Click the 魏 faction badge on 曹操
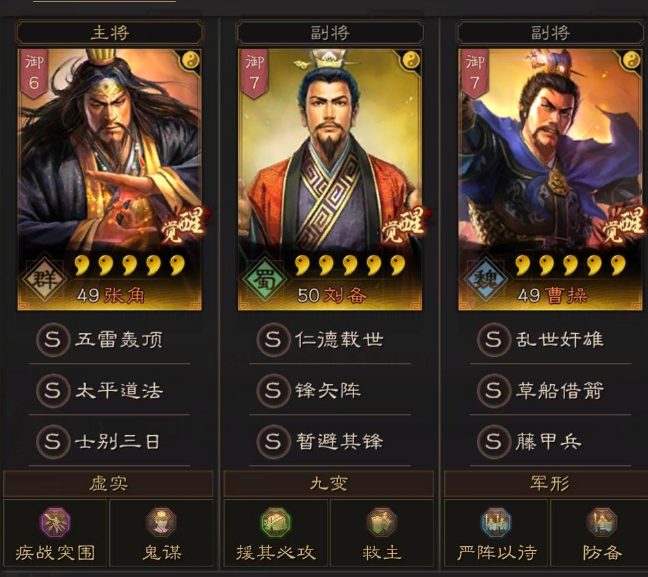The height and width of the screenshot is (577, 648). tap(485, 279)
